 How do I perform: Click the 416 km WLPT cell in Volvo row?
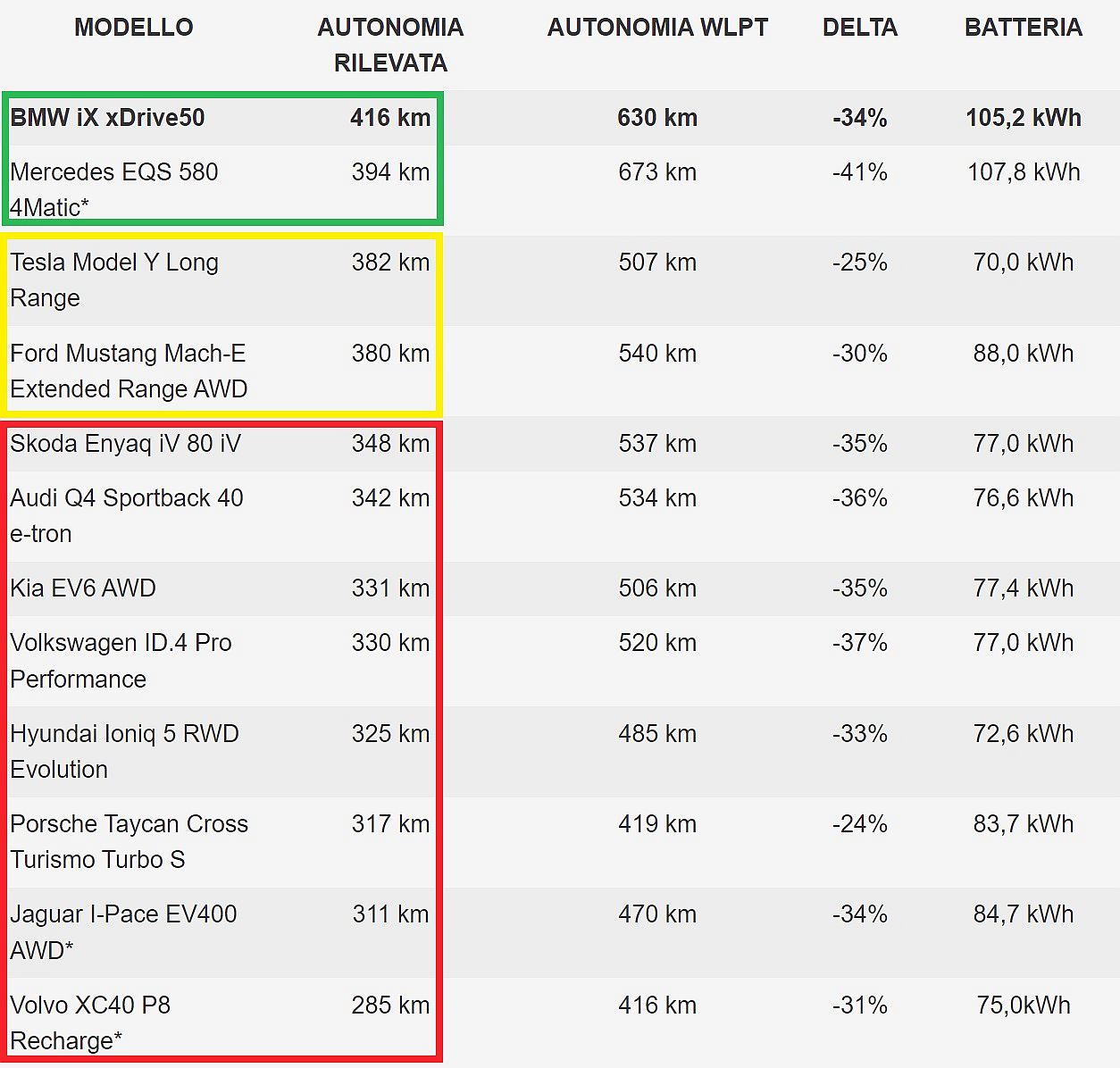(657, 1005)
